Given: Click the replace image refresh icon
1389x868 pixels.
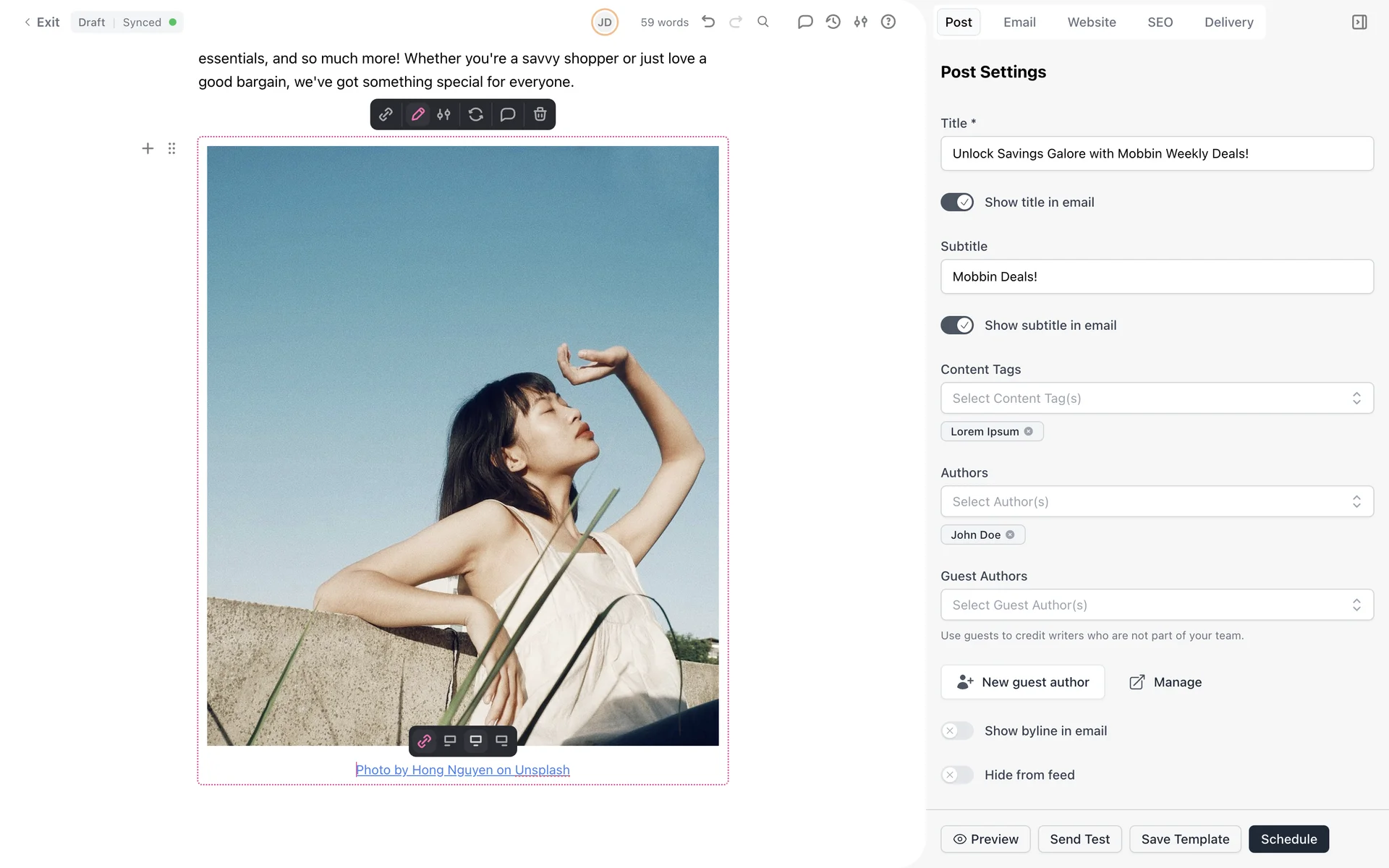Looking at the screenshot, I should coord(475,114).
